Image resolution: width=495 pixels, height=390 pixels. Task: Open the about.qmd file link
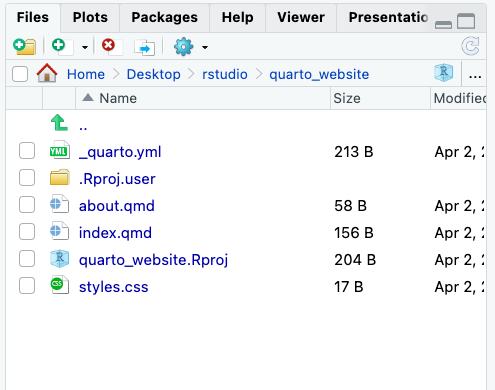coord(117,206)
